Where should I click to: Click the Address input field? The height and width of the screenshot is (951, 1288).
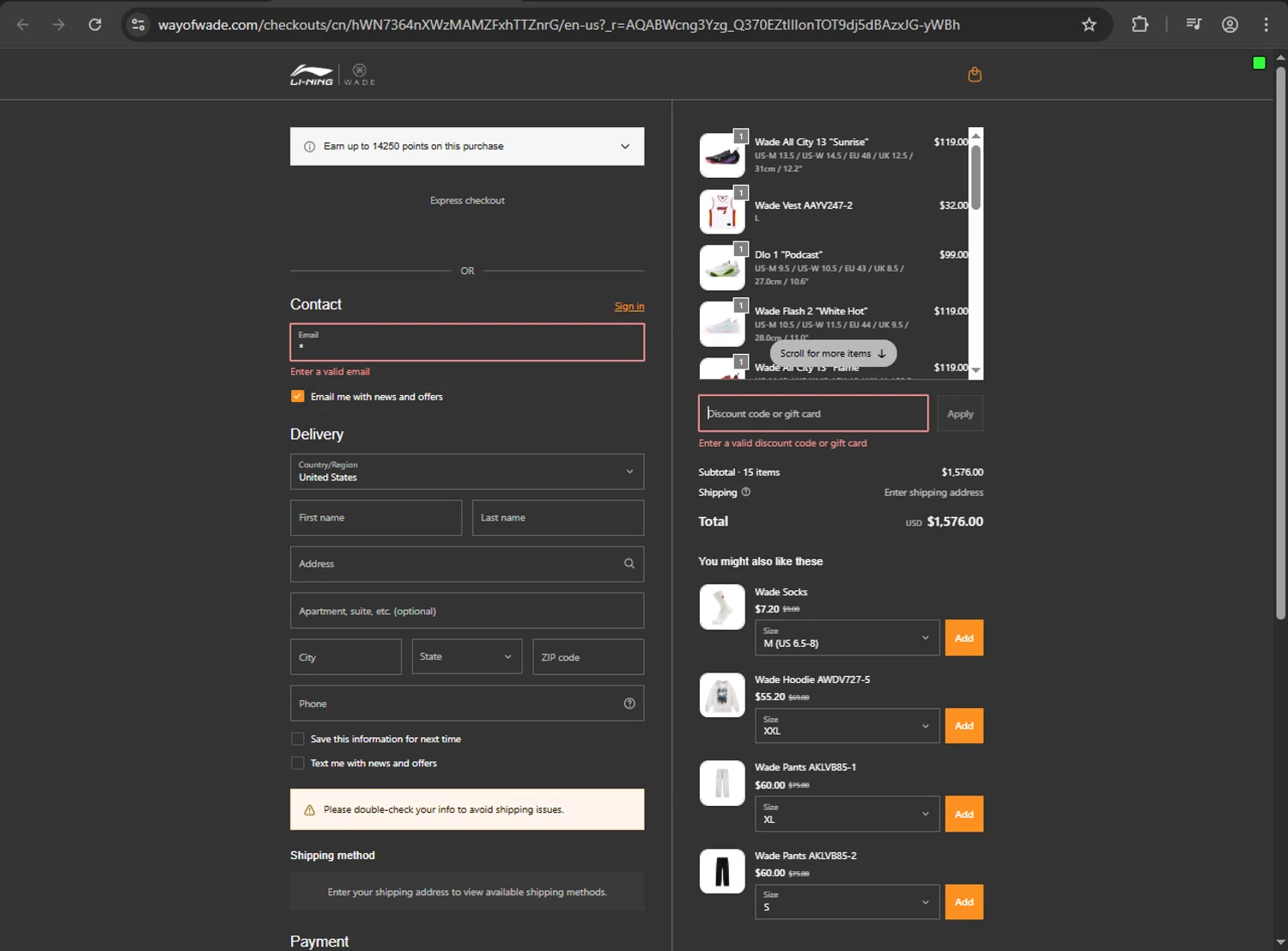pos(467,564)
